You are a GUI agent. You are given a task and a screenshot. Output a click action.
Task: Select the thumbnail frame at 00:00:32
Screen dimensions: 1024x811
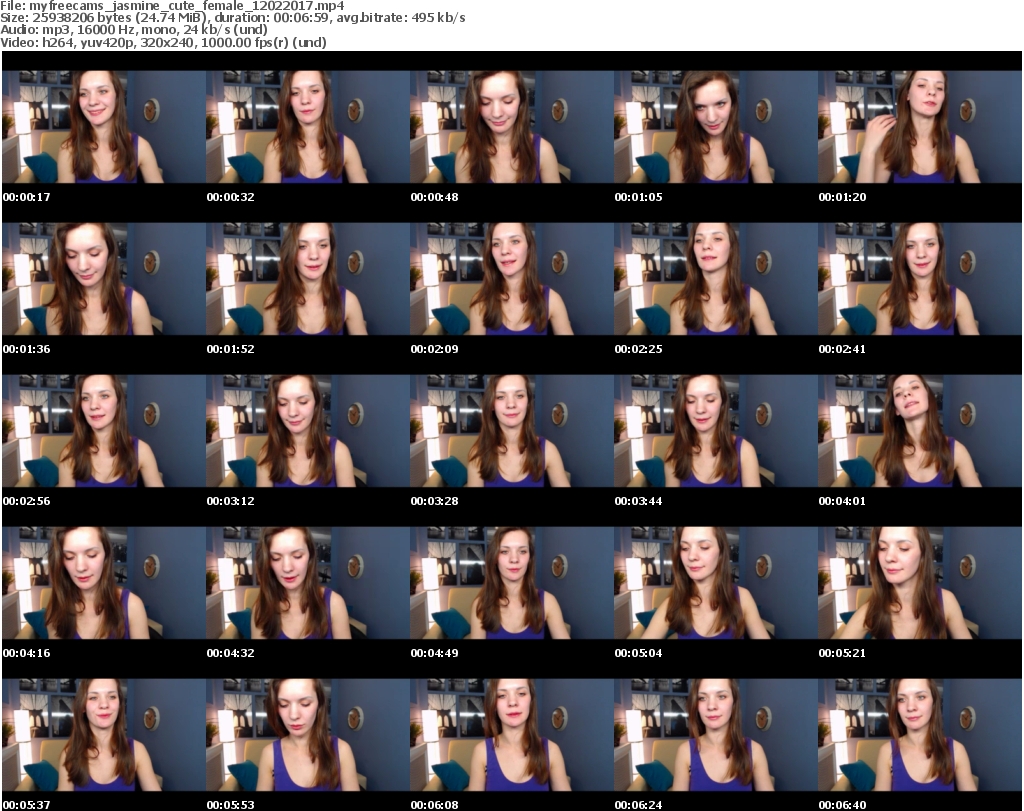(x=308, y=127)
